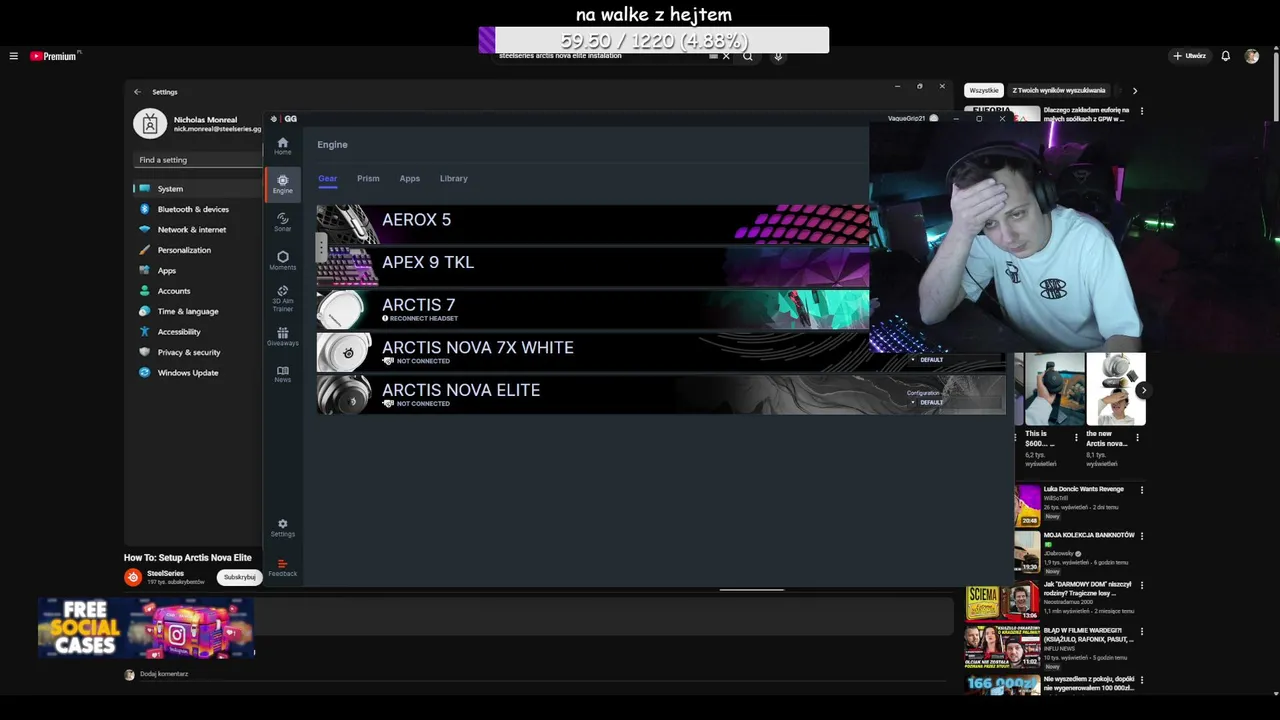
Task: Switch to the Apps tab in Engine
Action: point(410,179)
